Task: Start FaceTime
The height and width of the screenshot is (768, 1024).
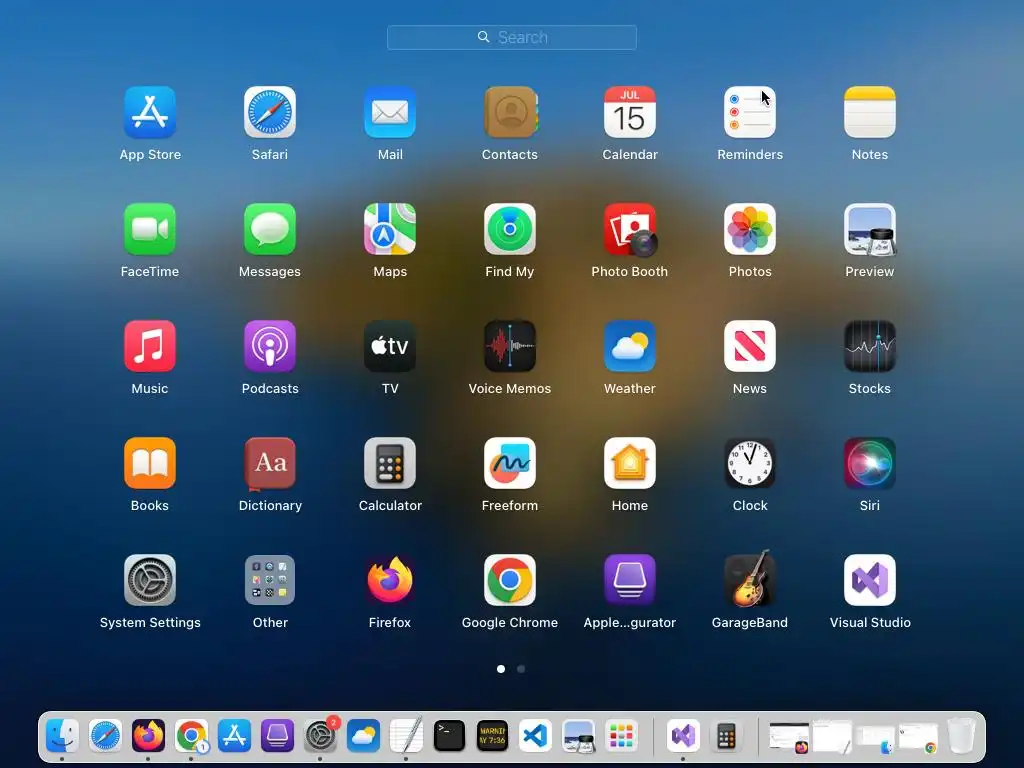Action: (150, 229)
